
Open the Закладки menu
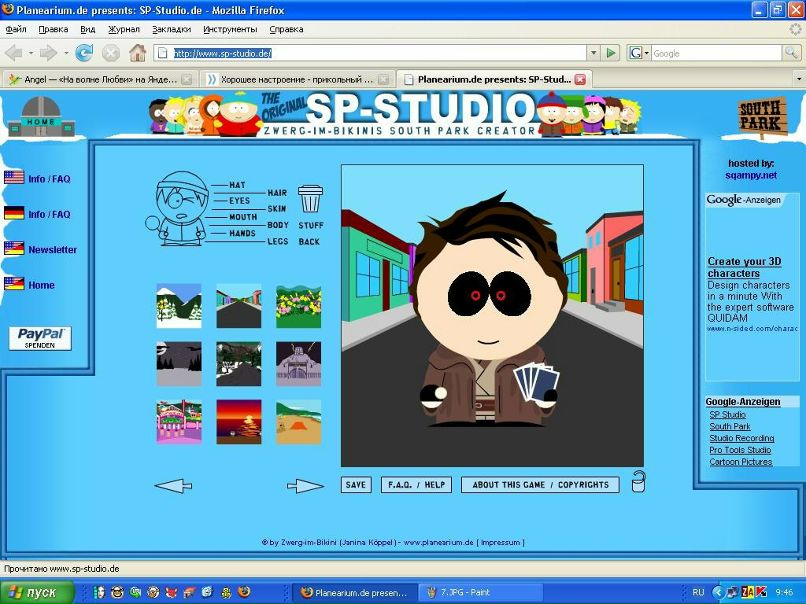[172, 29]
